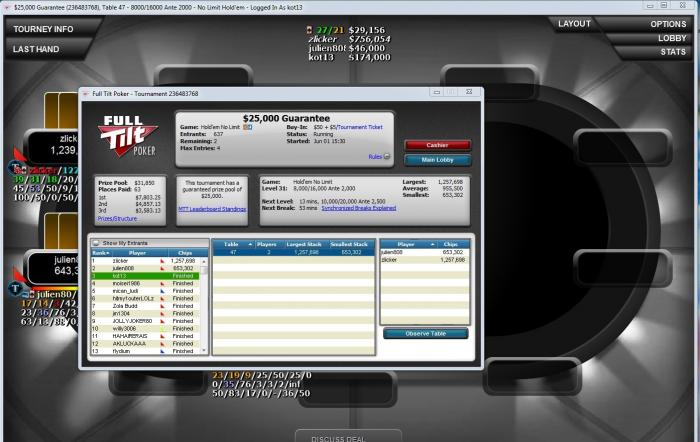Screen dimensions: 700x442
Task: Click the blue Main Lobby button
Action: click(x=437, y=160)
